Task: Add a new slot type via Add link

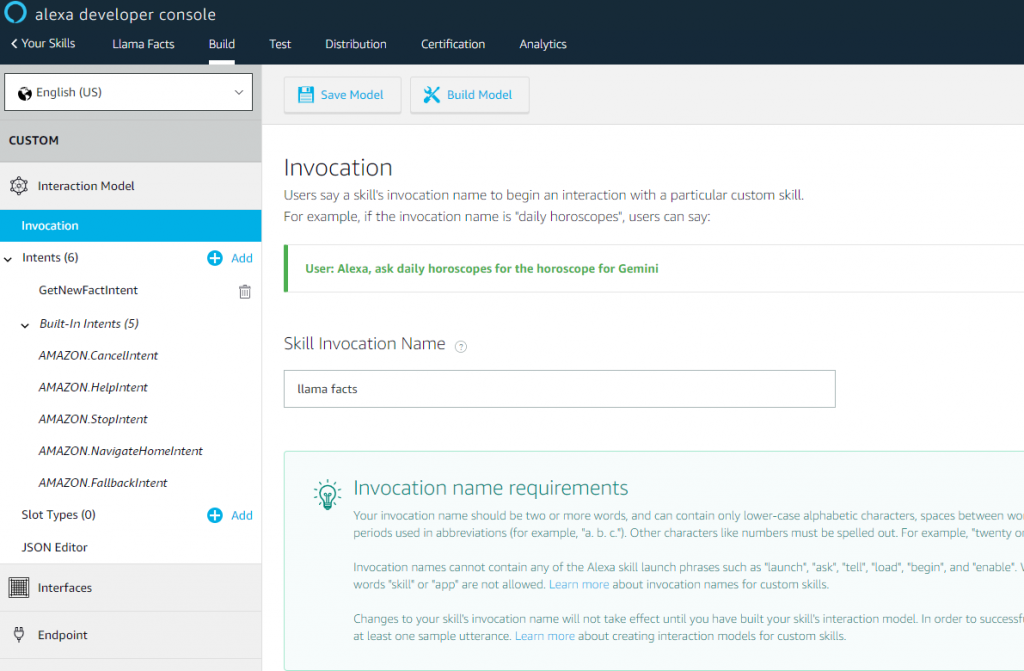Action: pos(242,516)
